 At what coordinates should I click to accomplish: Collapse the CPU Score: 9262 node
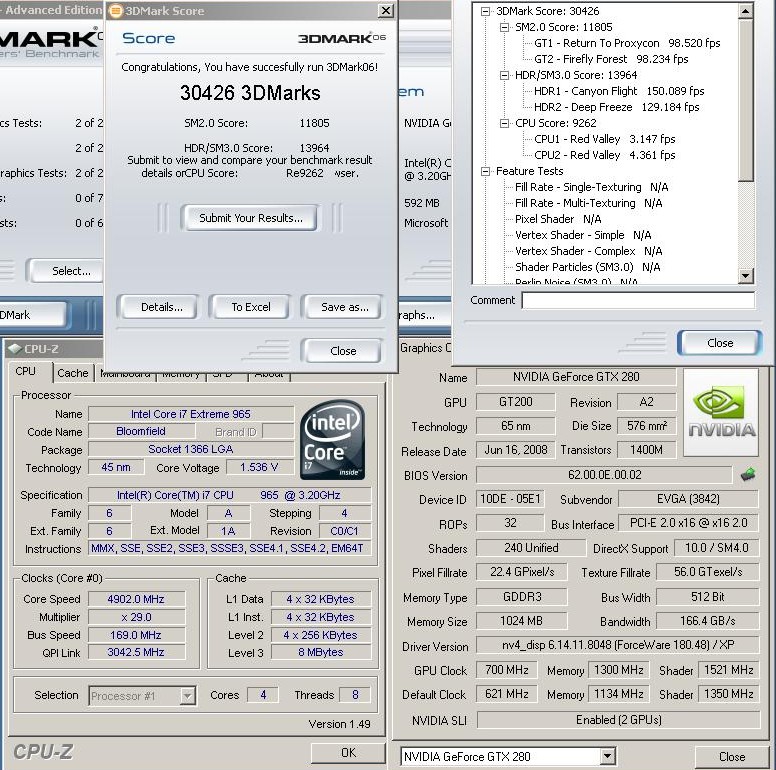pyautogui.click(x=504, y=123)
